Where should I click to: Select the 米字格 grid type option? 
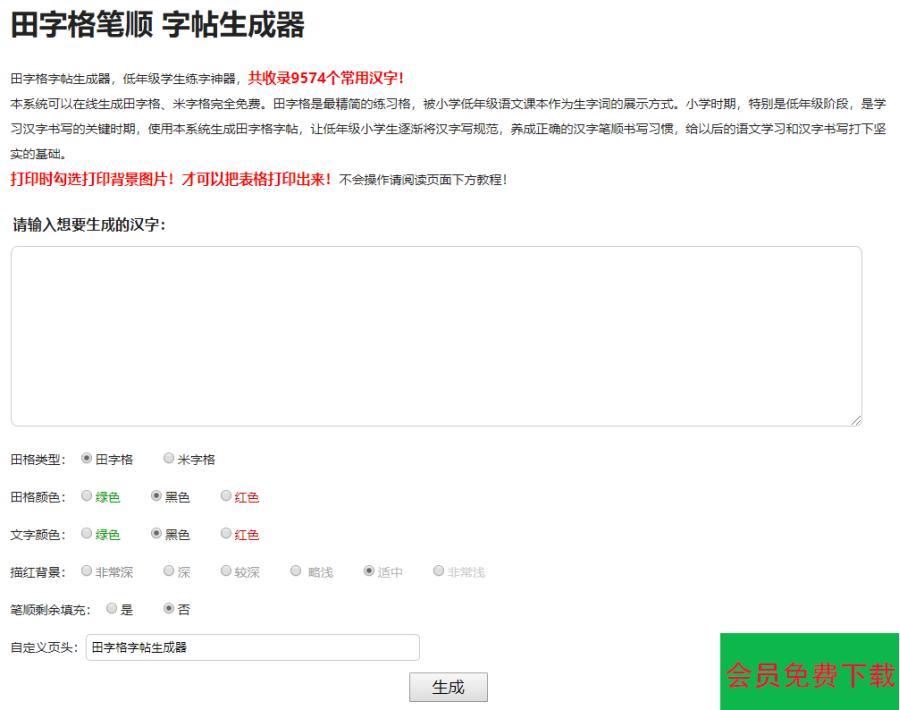pos(168,459)
